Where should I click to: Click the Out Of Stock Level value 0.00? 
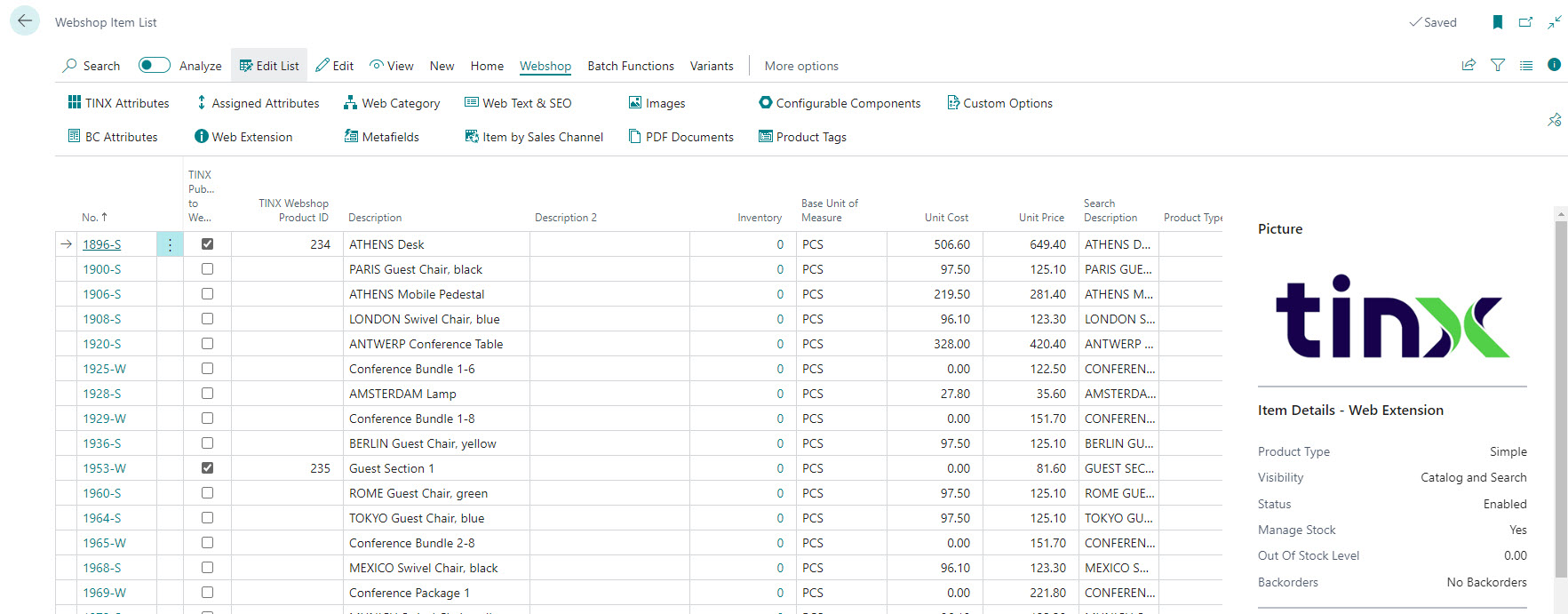(1516, 555)
